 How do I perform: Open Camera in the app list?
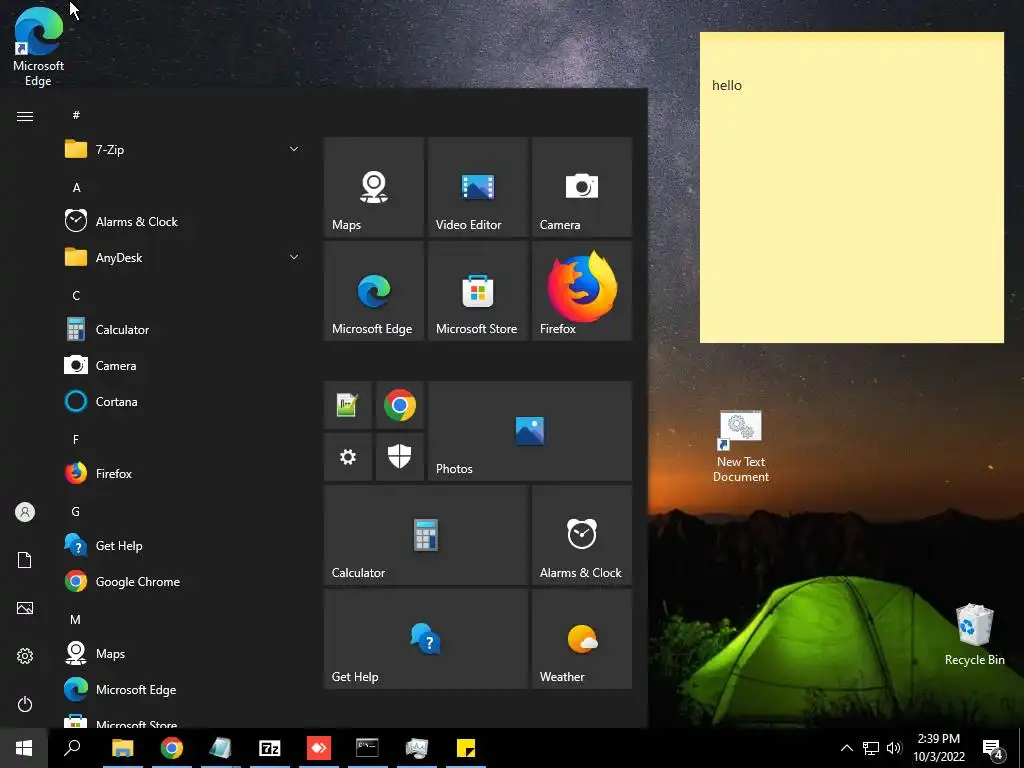(183, 366)
